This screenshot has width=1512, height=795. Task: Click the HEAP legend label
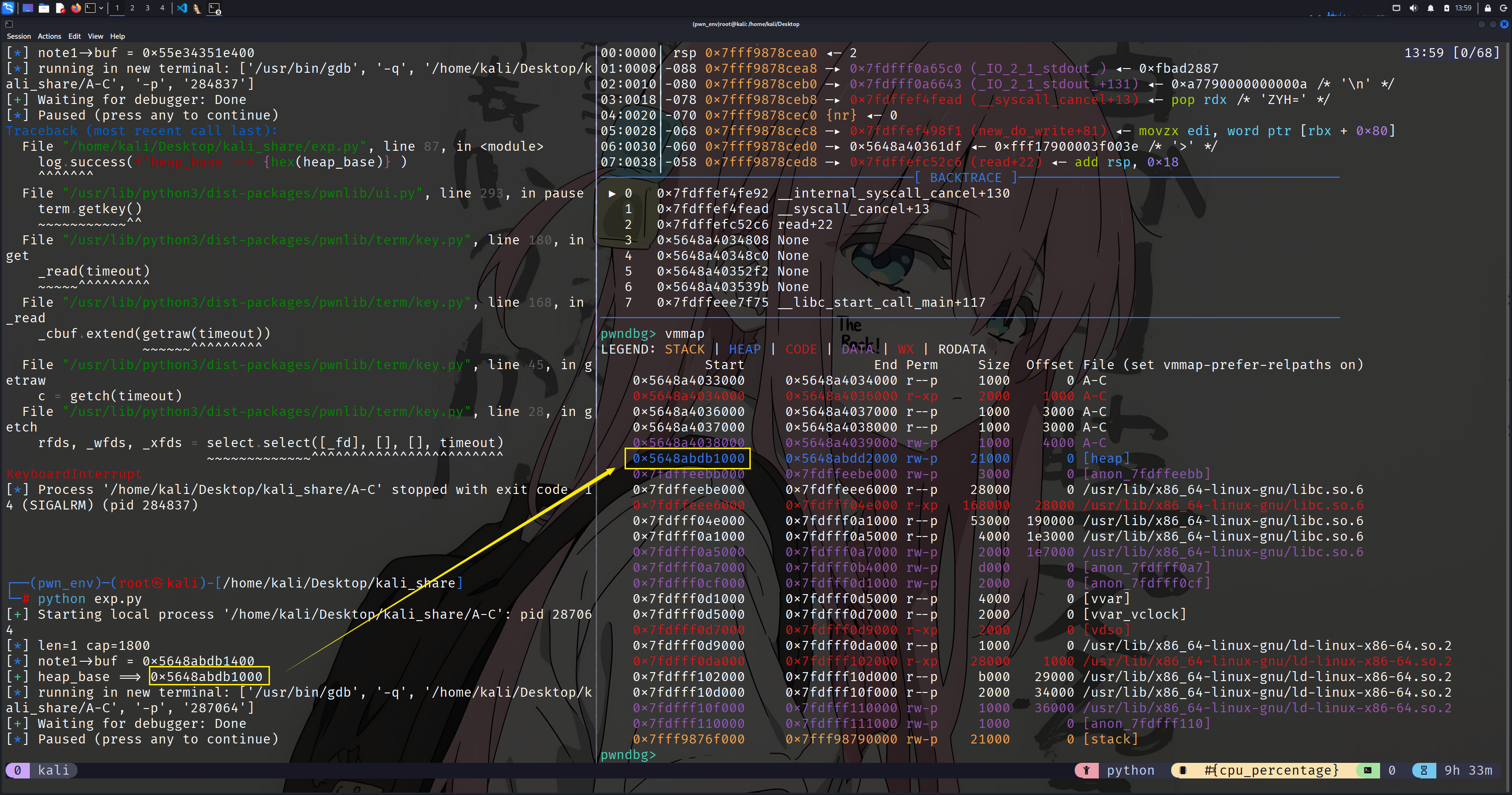click(745, 349)
